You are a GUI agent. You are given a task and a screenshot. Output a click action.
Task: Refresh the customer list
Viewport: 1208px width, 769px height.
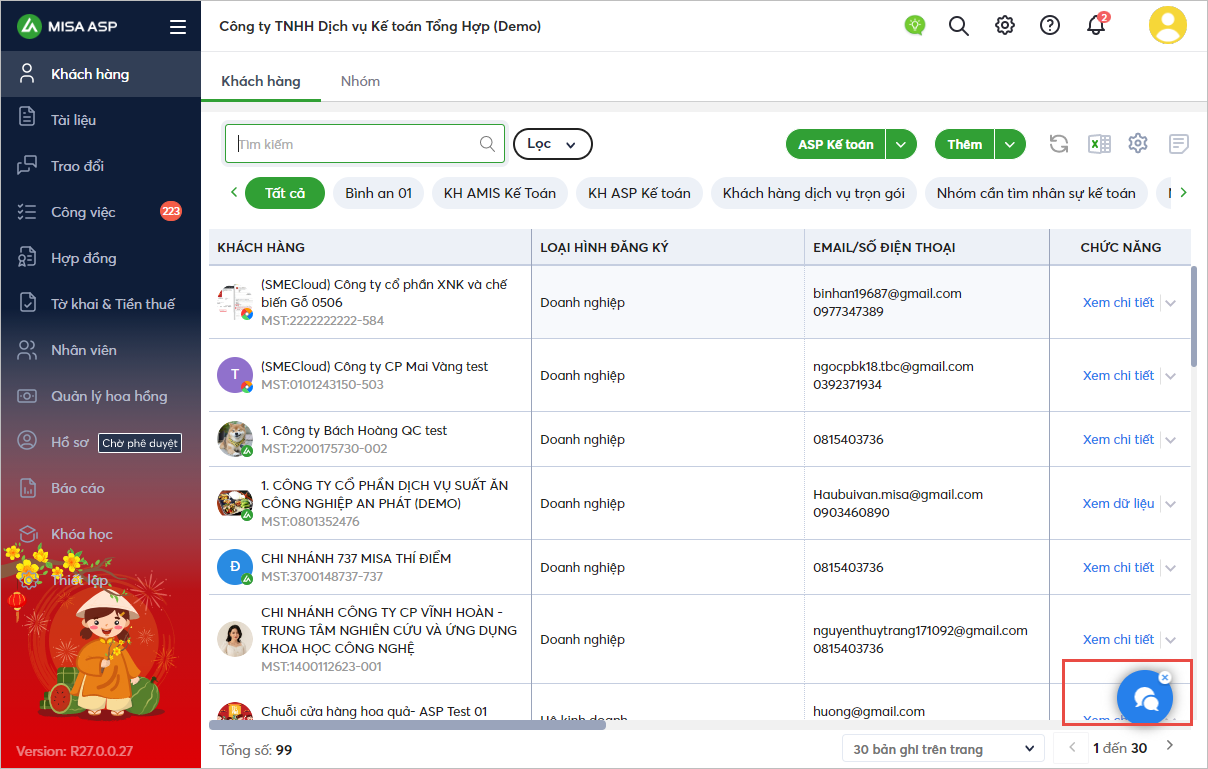[x=1059, y=144]
